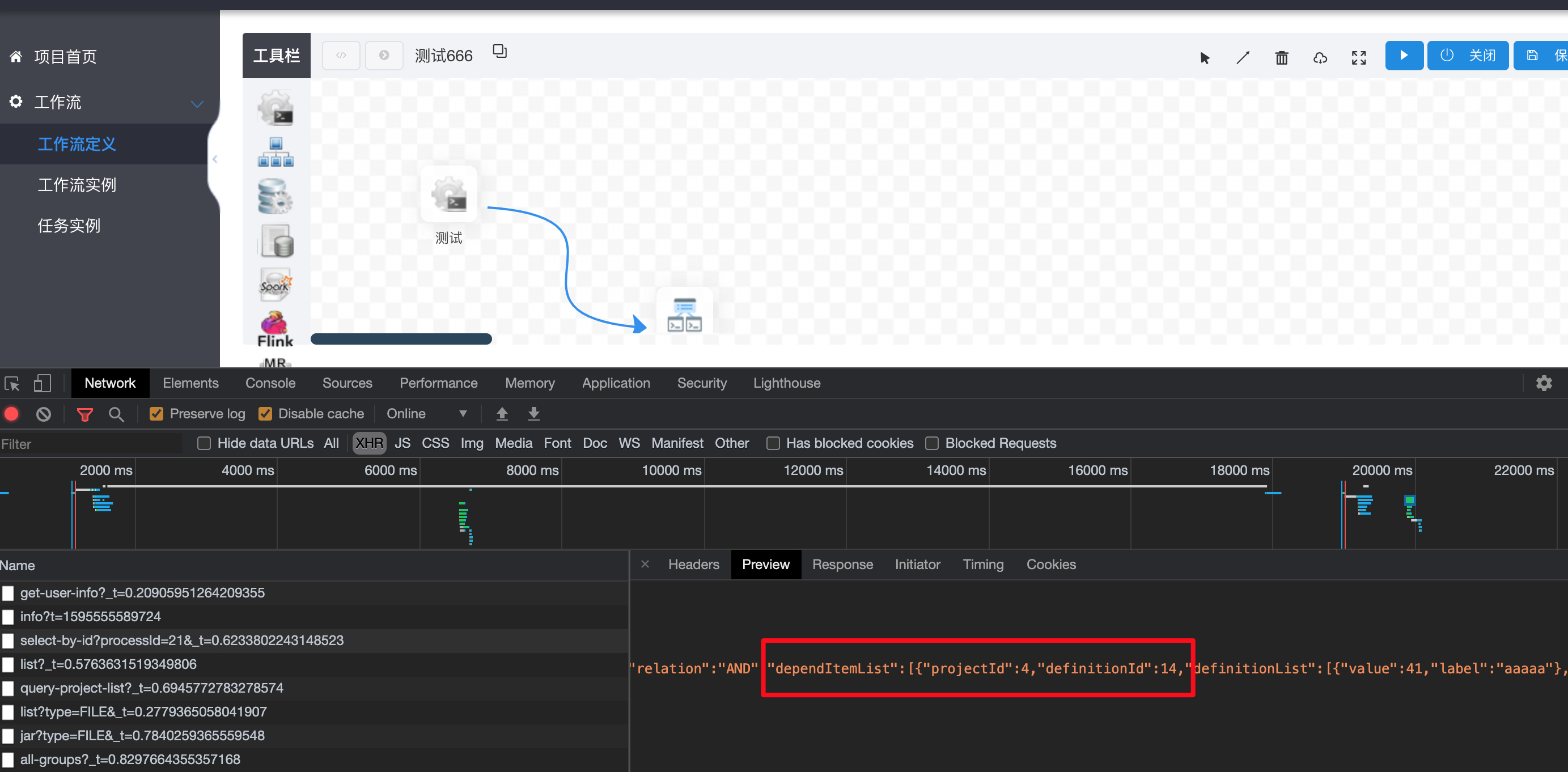Screen dimensions: 1568x772
Task: Switch to the Response tab
Action: [x=842, y=565]
